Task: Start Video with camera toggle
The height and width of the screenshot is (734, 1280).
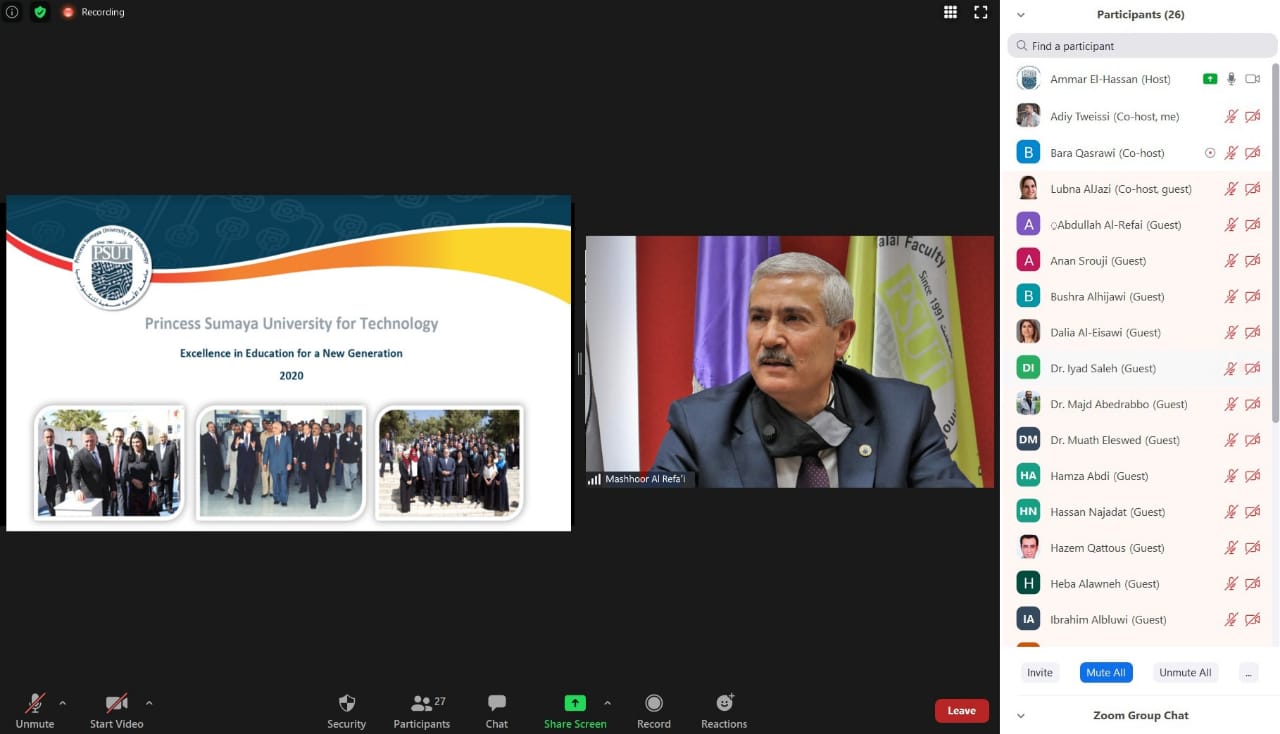Action: (116, 704)
